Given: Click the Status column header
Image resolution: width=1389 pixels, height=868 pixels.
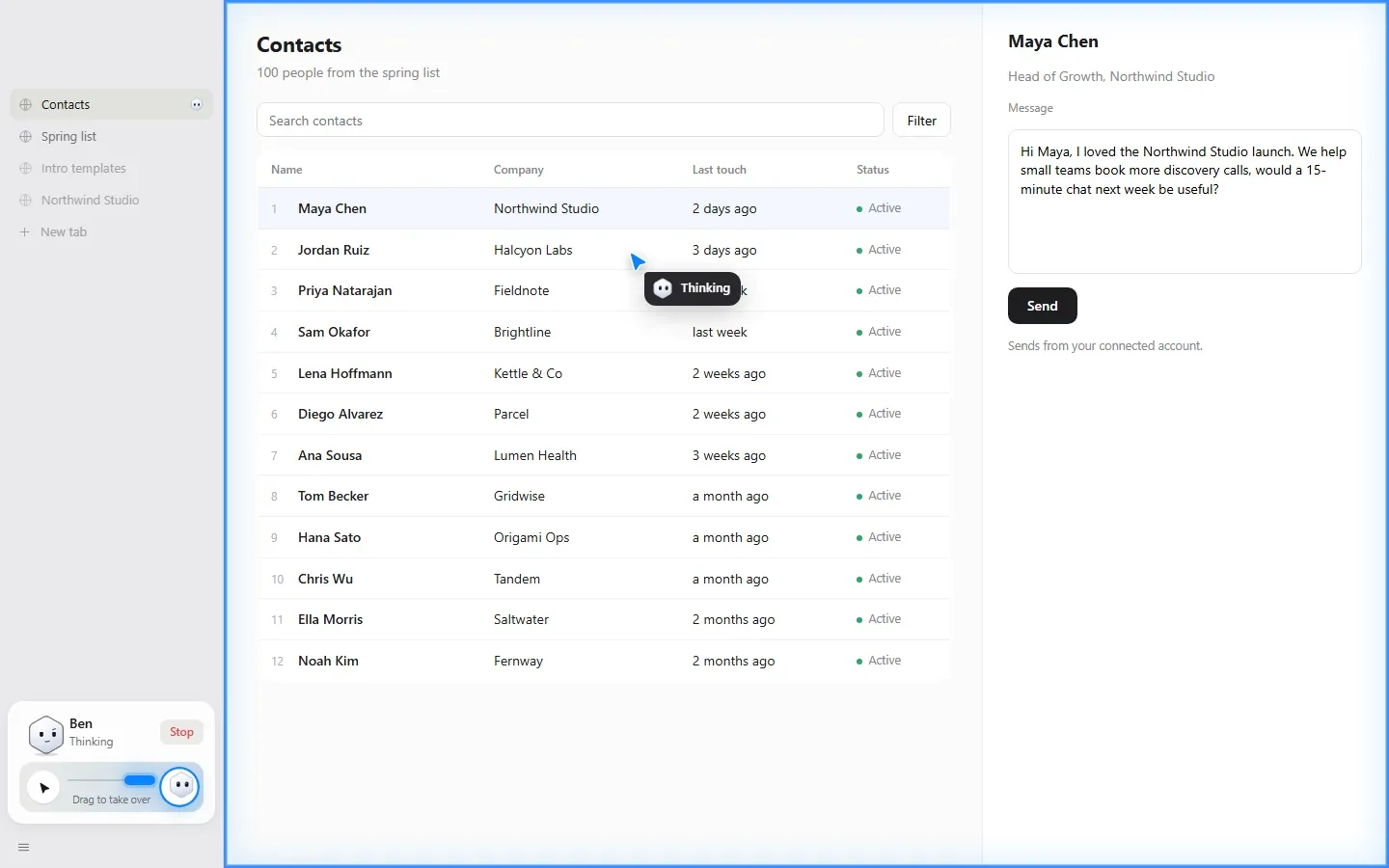Looking at the screenshot, I should (873, 170).
